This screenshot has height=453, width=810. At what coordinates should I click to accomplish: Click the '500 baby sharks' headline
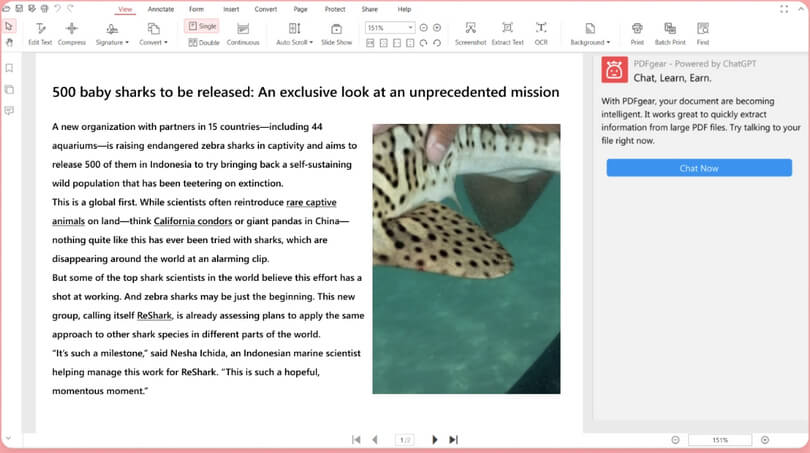[305, 92]
